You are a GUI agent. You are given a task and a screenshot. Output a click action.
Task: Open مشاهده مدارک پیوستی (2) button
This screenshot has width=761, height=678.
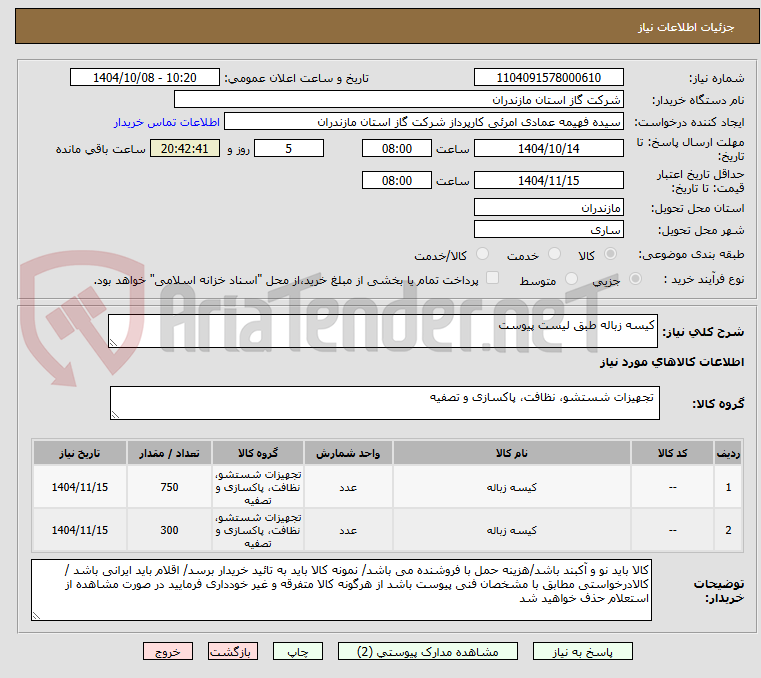(x=428, y=651)
